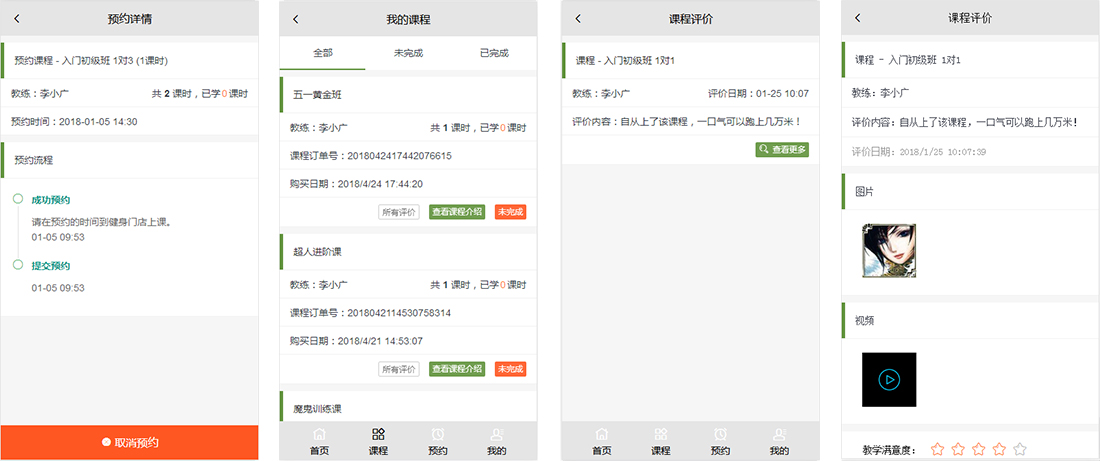Click the fifth gray star of 教学满意度

click(1019, 450)
